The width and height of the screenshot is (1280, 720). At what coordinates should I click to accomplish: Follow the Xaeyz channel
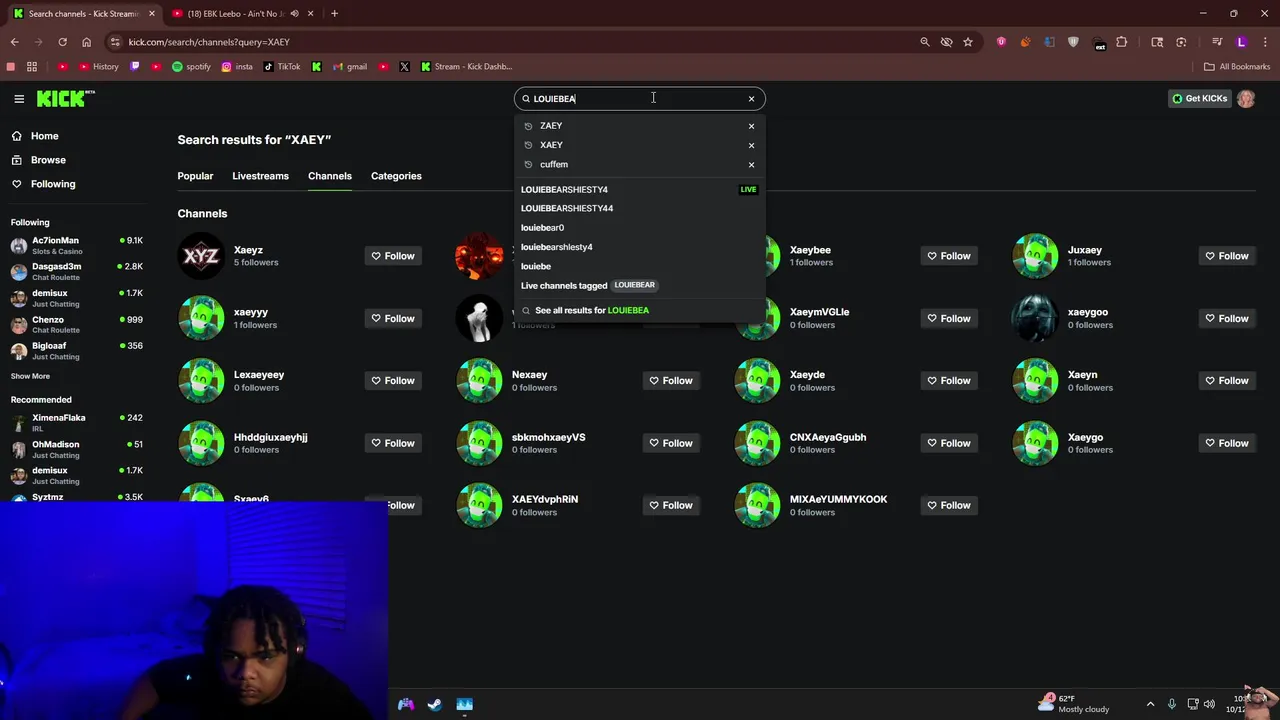tap(393, 256)
